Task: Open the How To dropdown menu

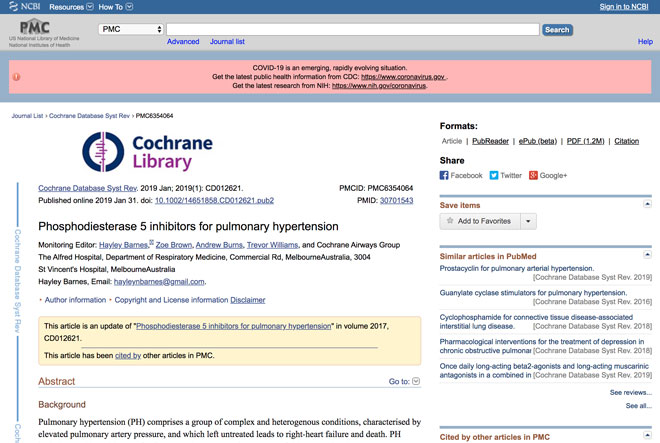Action: tap(115, 7)
